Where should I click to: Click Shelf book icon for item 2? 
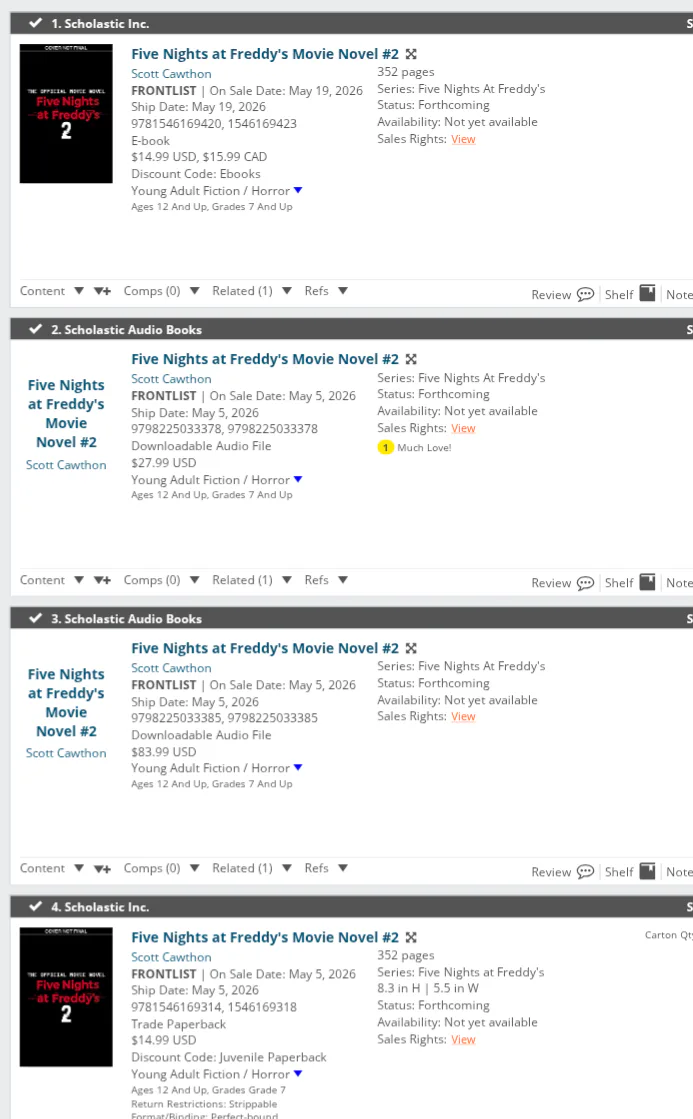click(647, 582)
